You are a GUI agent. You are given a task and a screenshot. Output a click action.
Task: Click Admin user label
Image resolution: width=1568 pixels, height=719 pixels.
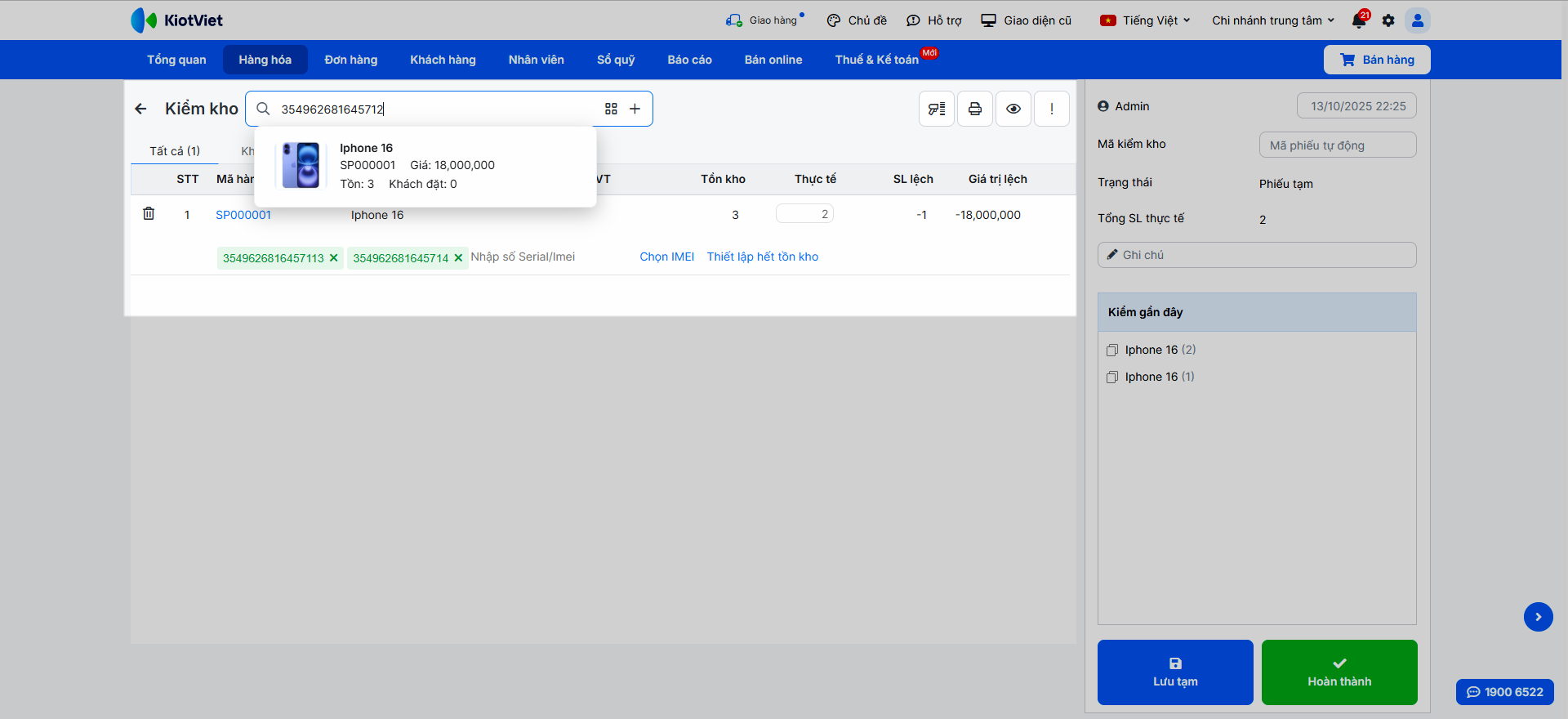(1124, 106)
